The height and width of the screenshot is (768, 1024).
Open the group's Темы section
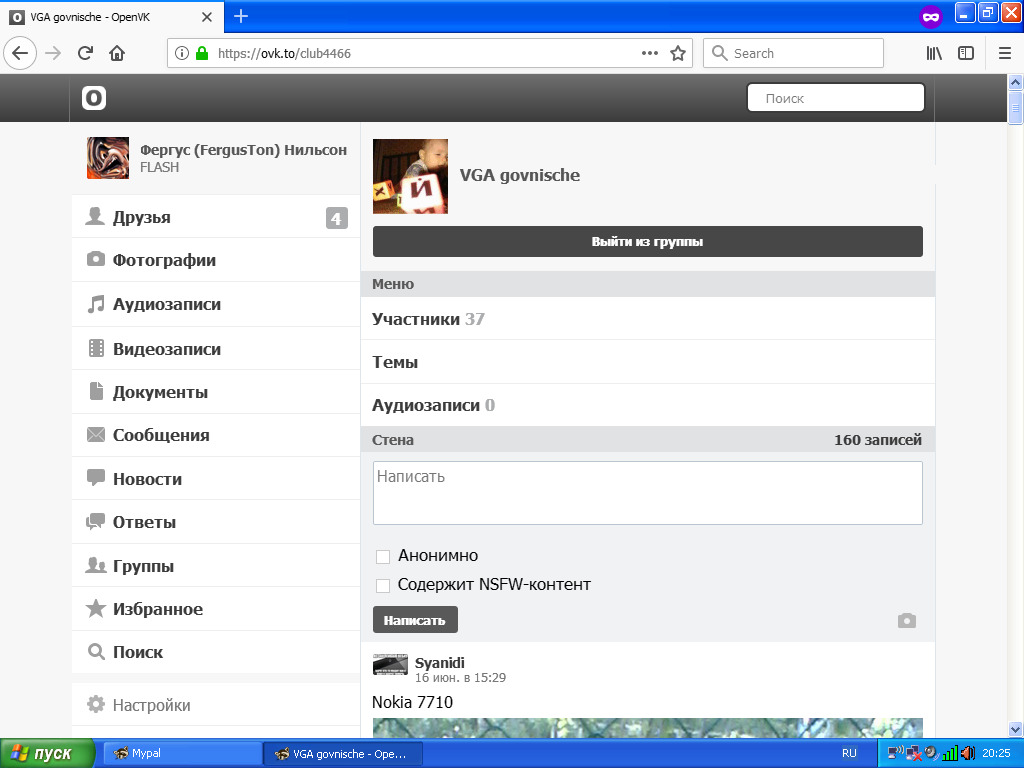coord(648,362)
